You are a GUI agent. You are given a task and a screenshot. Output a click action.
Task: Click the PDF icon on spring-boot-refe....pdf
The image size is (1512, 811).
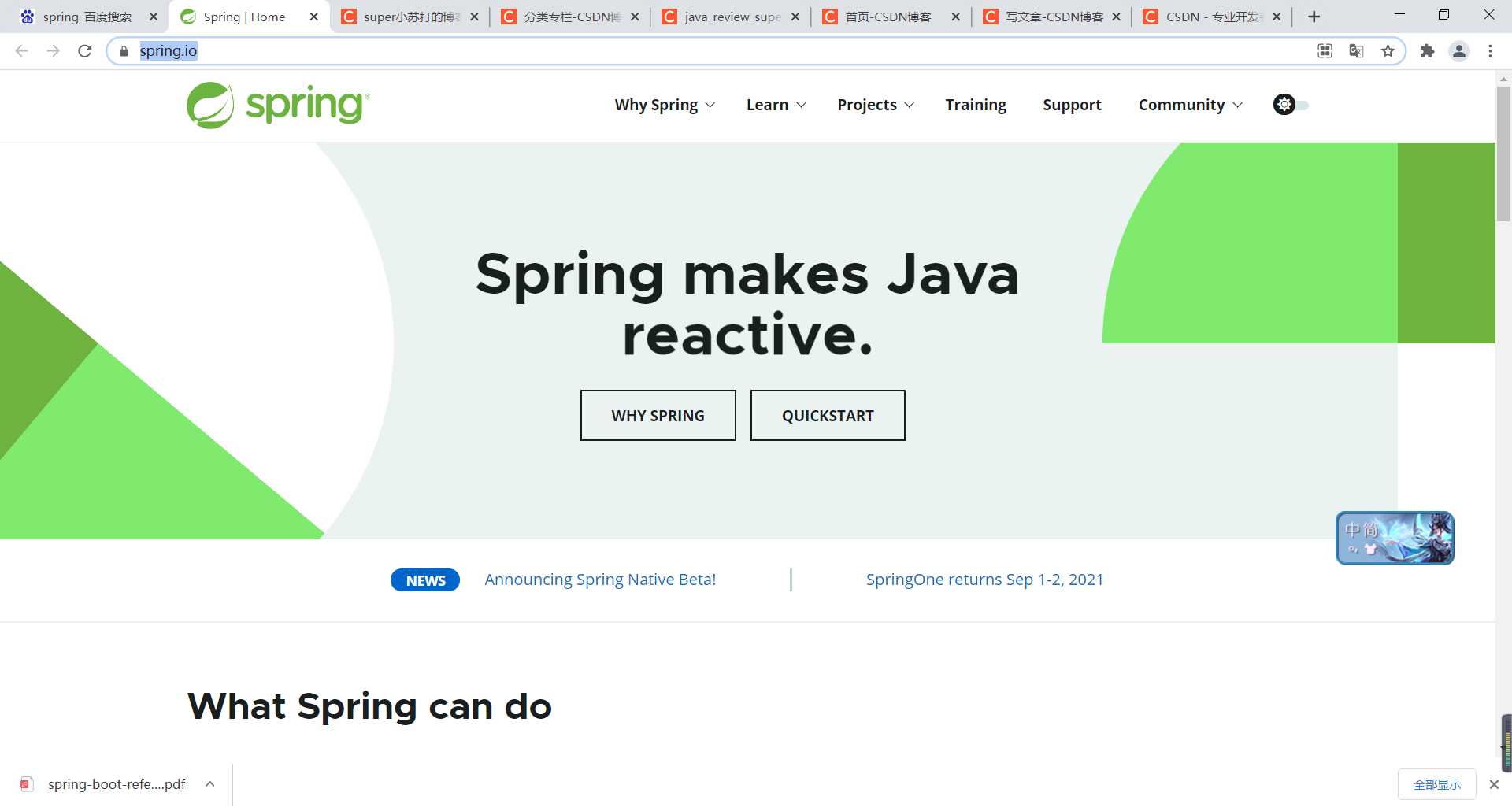point(26,784)
